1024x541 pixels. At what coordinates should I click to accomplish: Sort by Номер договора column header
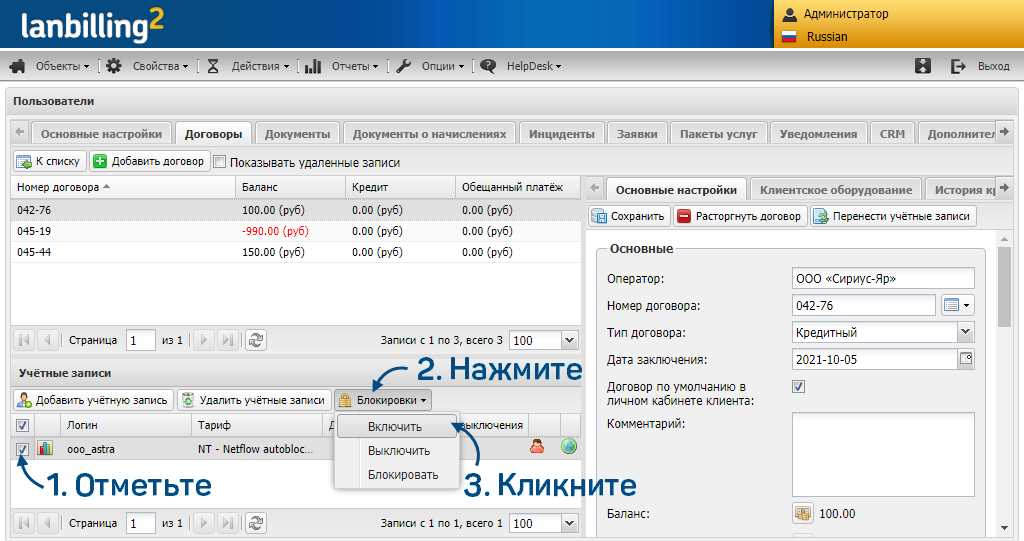click(x=123, y=187)
